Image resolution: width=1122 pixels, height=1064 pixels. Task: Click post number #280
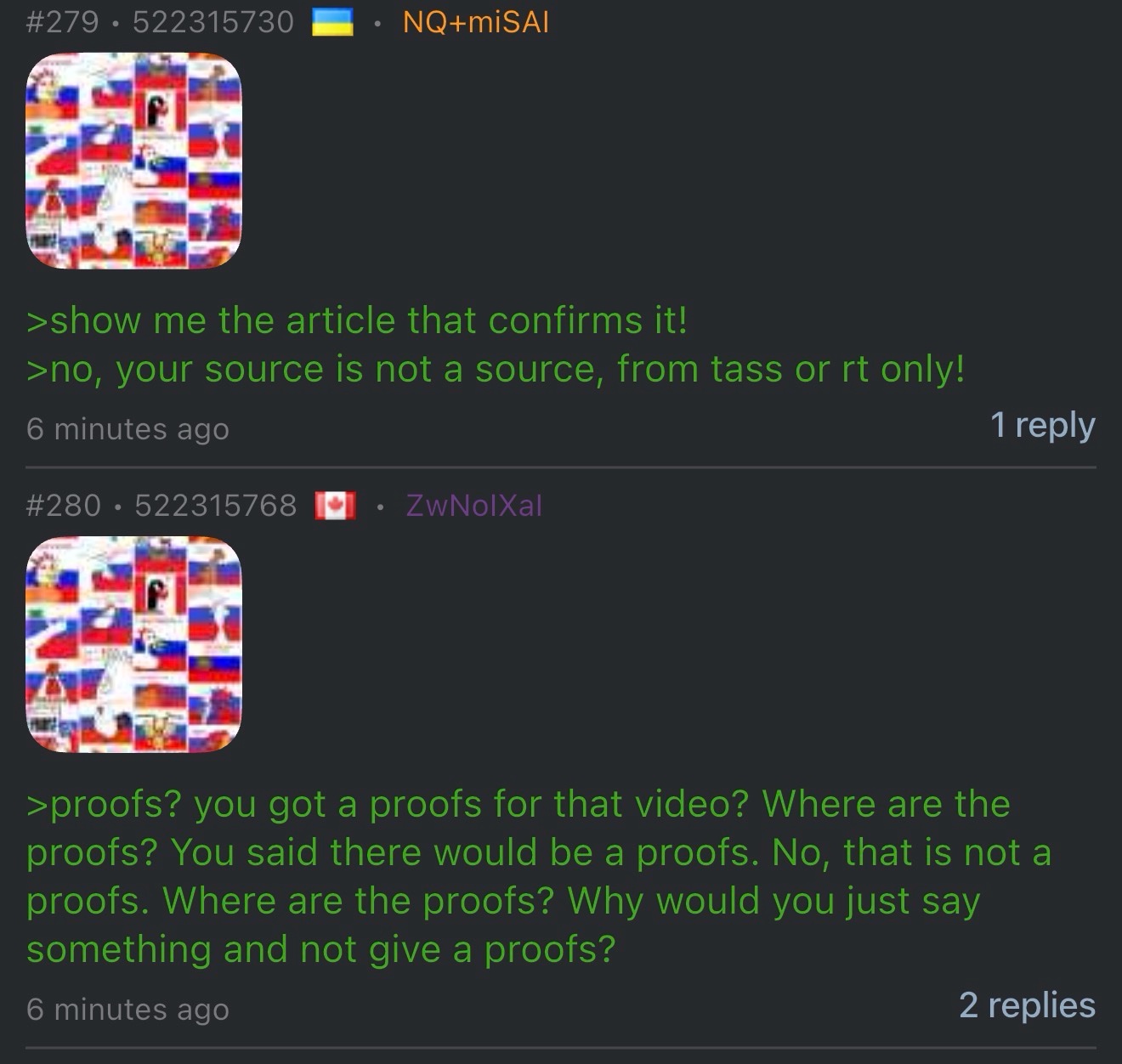point(64,506)
